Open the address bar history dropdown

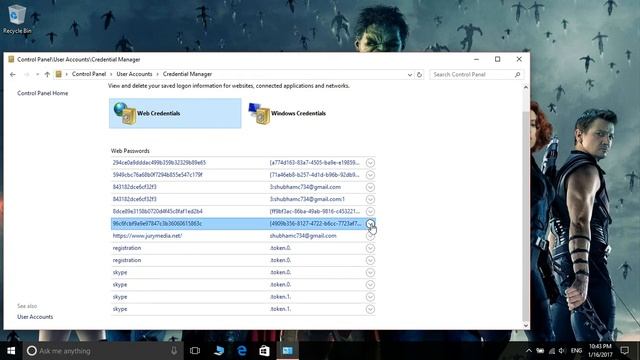click(x=409, y=75)
